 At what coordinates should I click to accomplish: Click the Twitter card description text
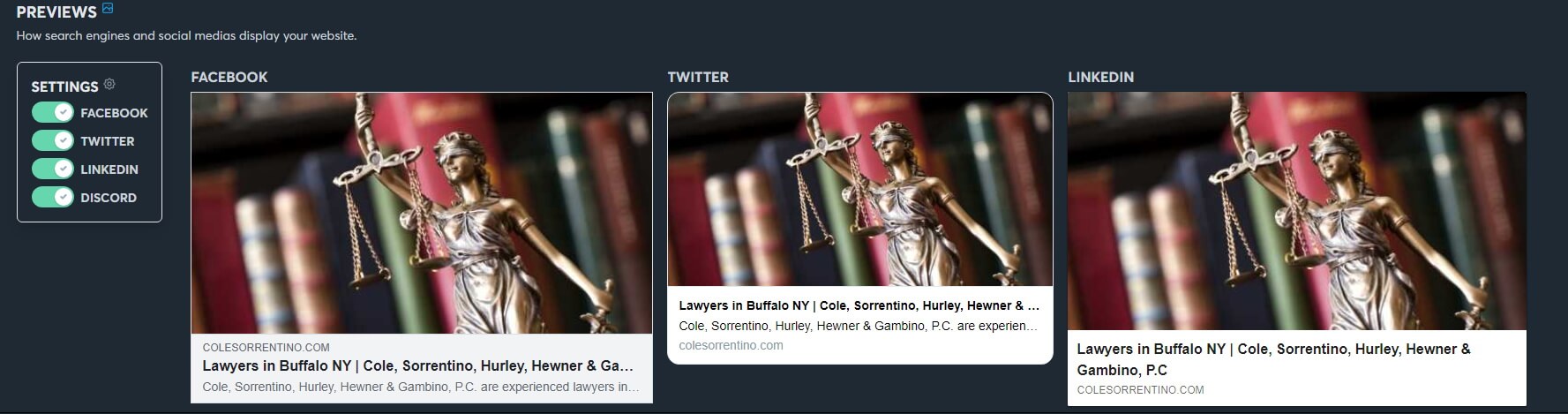[859, 326]
